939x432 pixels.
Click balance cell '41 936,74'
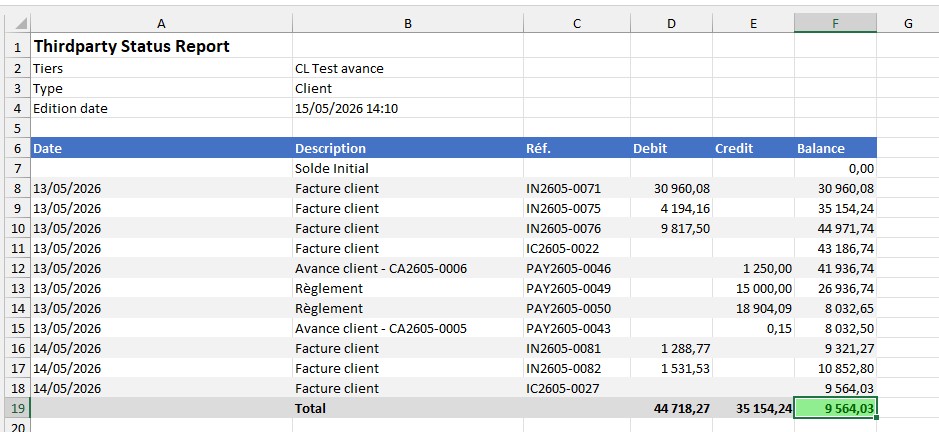click(835, 268)
